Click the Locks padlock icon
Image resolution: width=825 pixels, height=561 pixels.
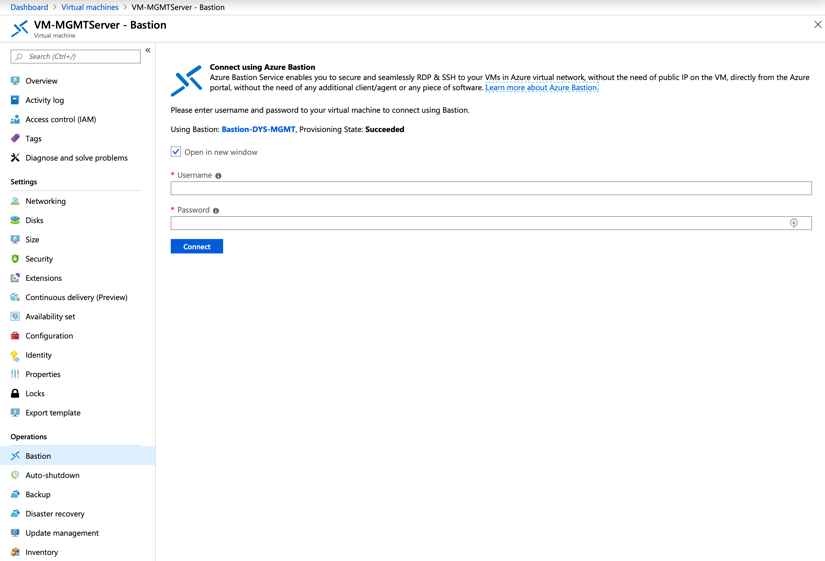[x=15, y=394]
